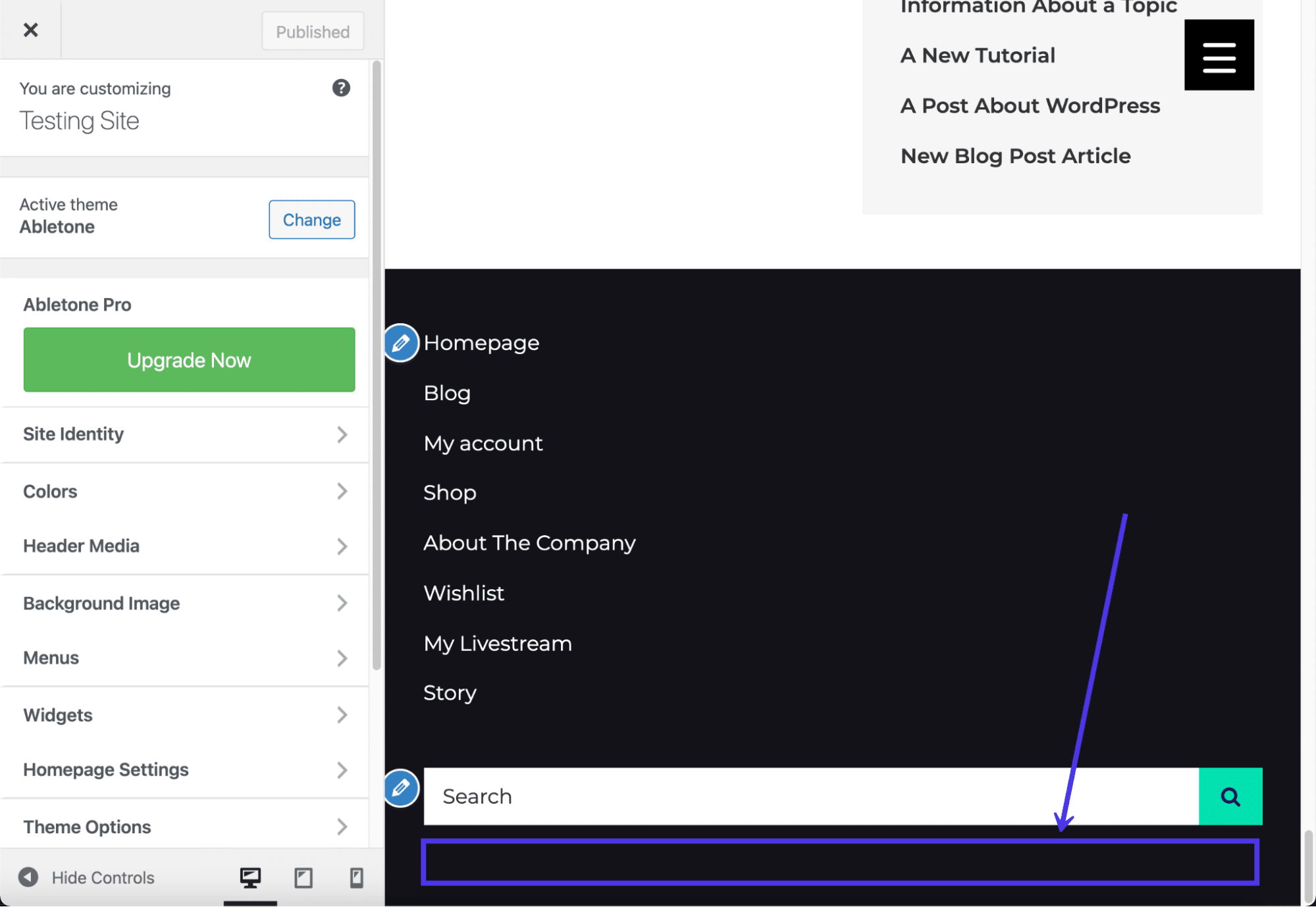Click the desktop preview icon bottom left

coord(250,877)
